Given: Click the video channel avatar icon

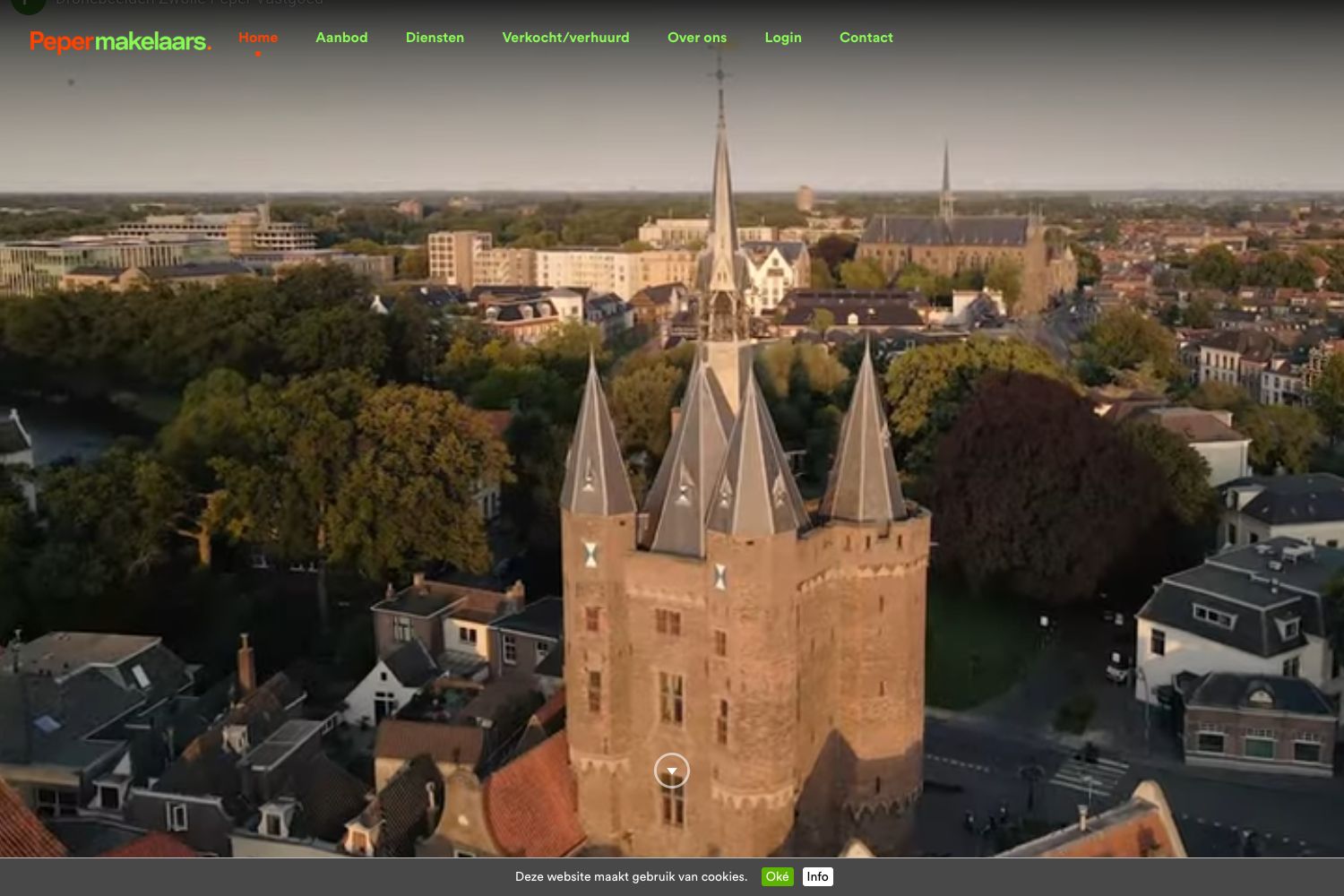Looking at the screenshot, I should click(x=28, y=4).
